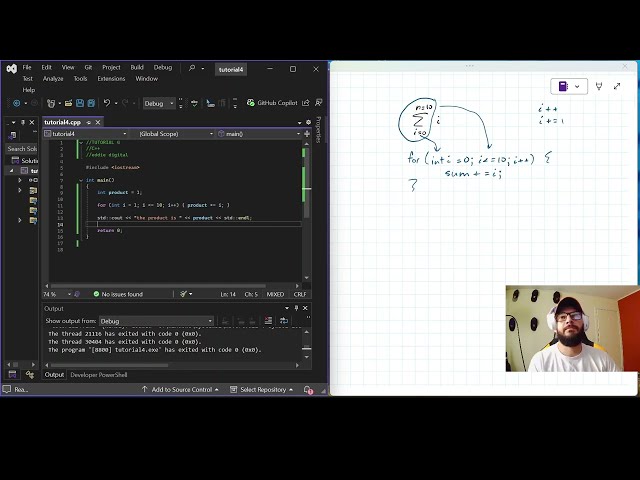Open the tutorial4 project scope dropdown

coord(86,134)
